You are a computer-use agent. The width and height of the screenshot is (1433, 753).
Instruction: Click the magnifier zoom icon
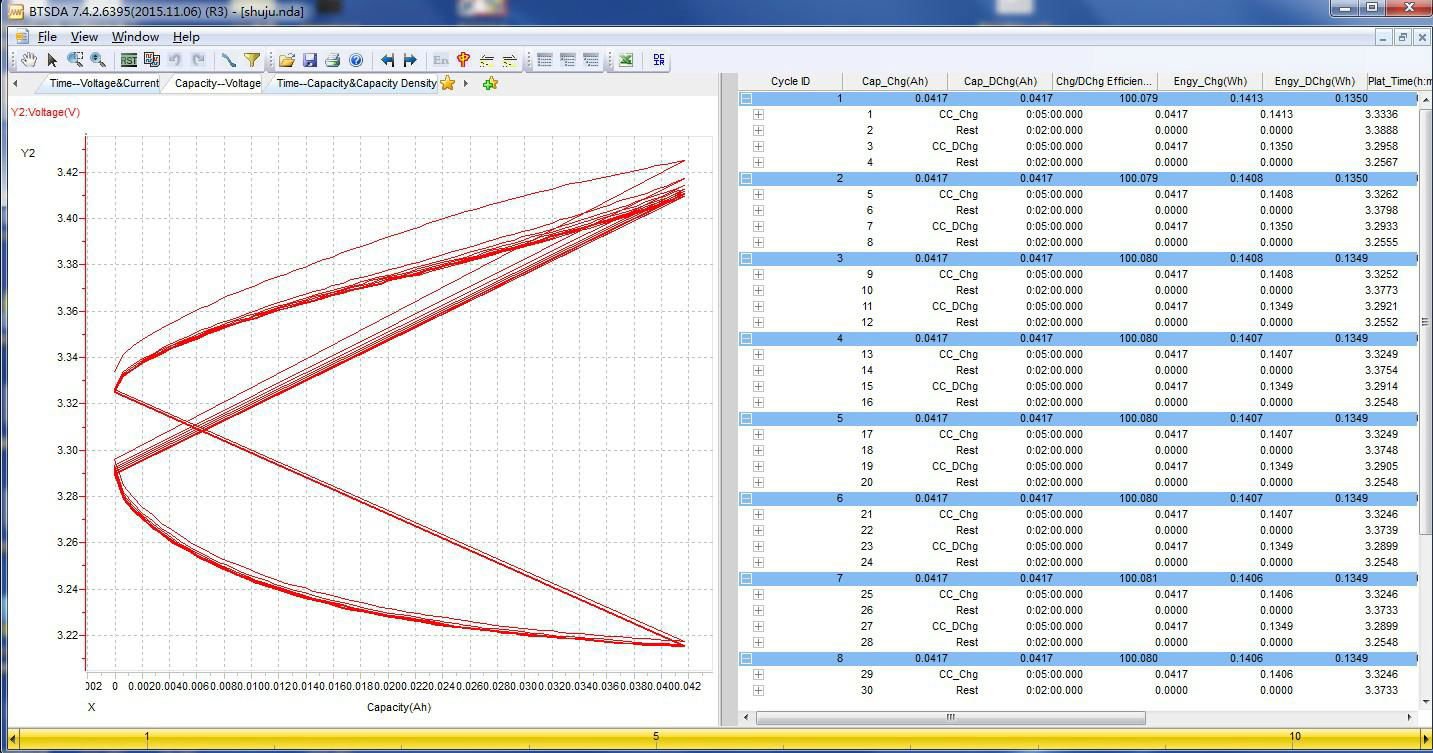[x=98, y=60]
